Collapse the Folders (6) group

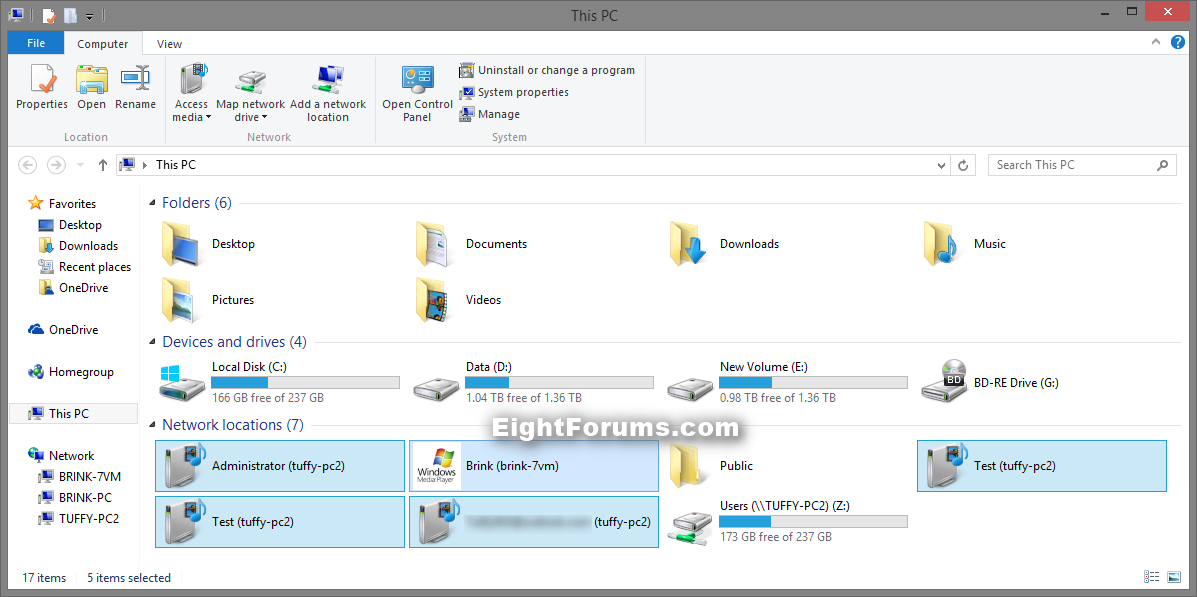pos(153,204)
